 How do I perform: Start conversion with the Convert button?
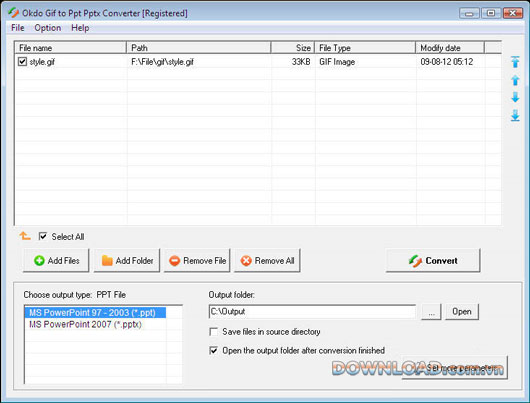pyautogui.click(x=433, y=260)
